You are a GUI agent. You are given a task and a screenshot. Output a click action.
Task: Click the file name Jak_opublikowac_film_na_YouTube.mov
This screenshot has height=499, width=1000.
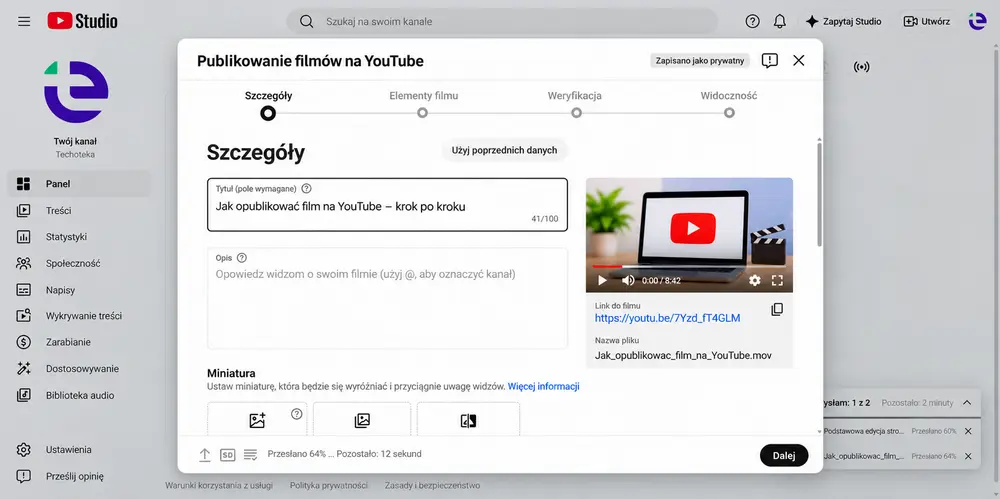tap(683, 355)
